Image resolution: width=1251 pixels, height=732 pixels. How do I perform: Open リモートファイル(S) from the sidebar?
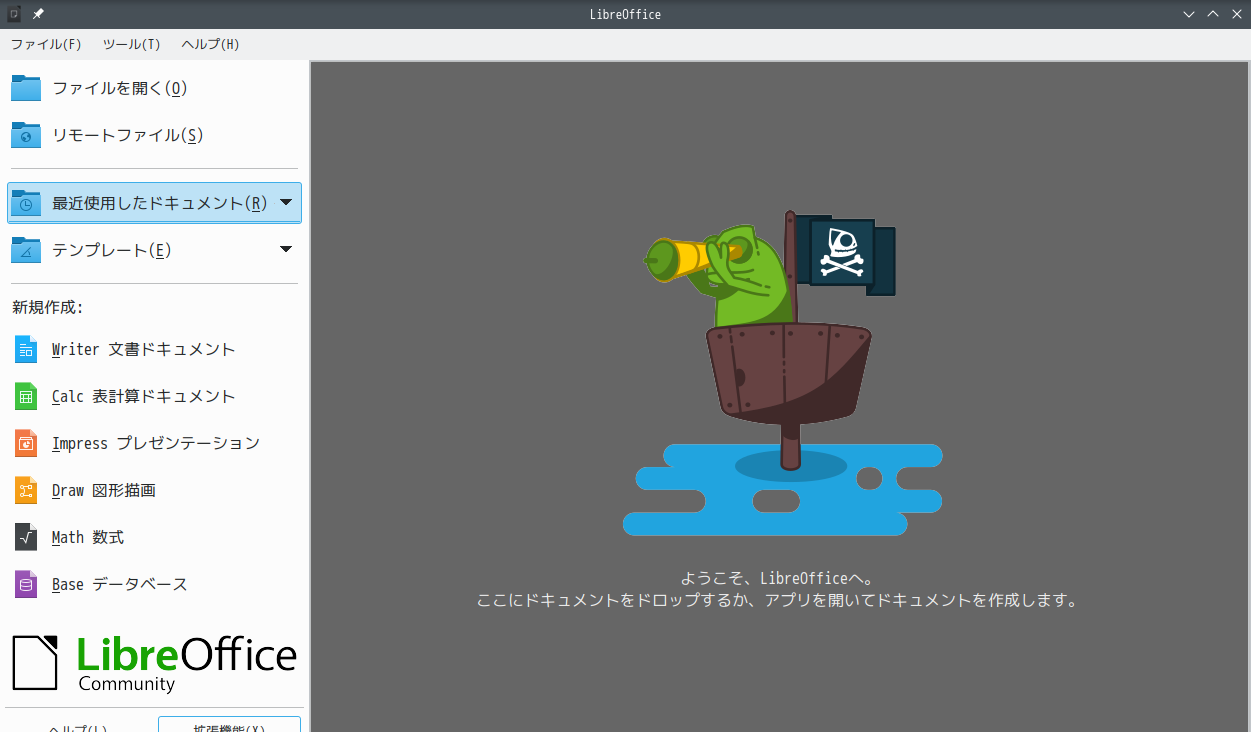pos(153,135)
